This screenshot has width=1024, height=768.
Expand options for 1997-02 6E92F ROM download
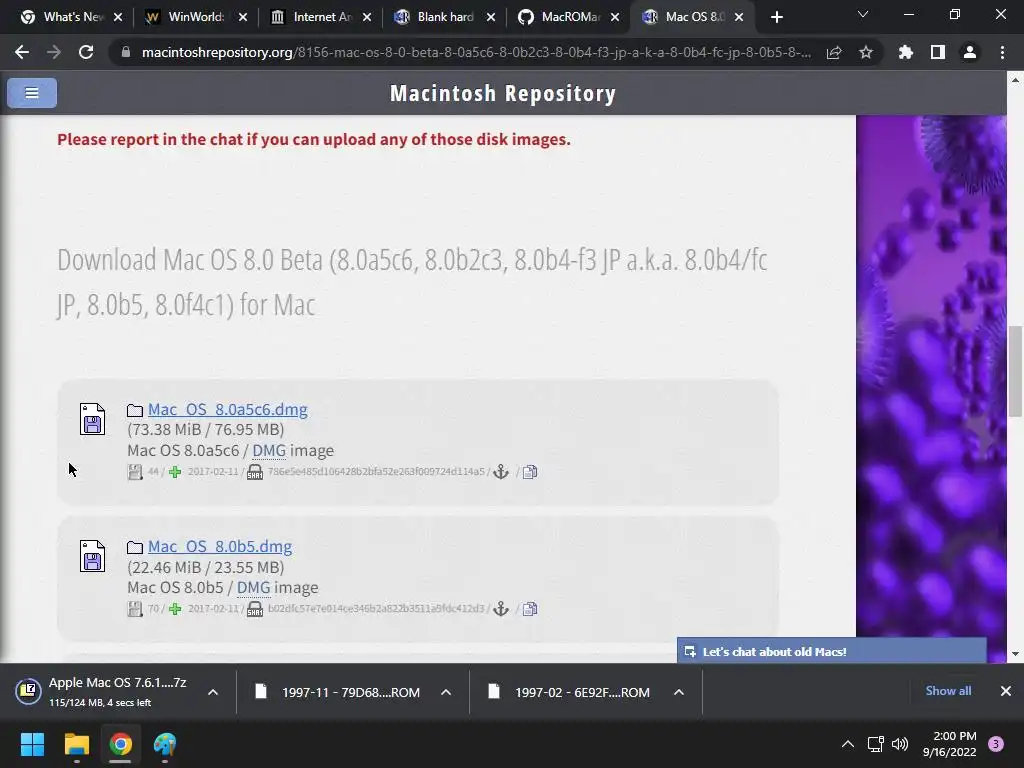679,692
